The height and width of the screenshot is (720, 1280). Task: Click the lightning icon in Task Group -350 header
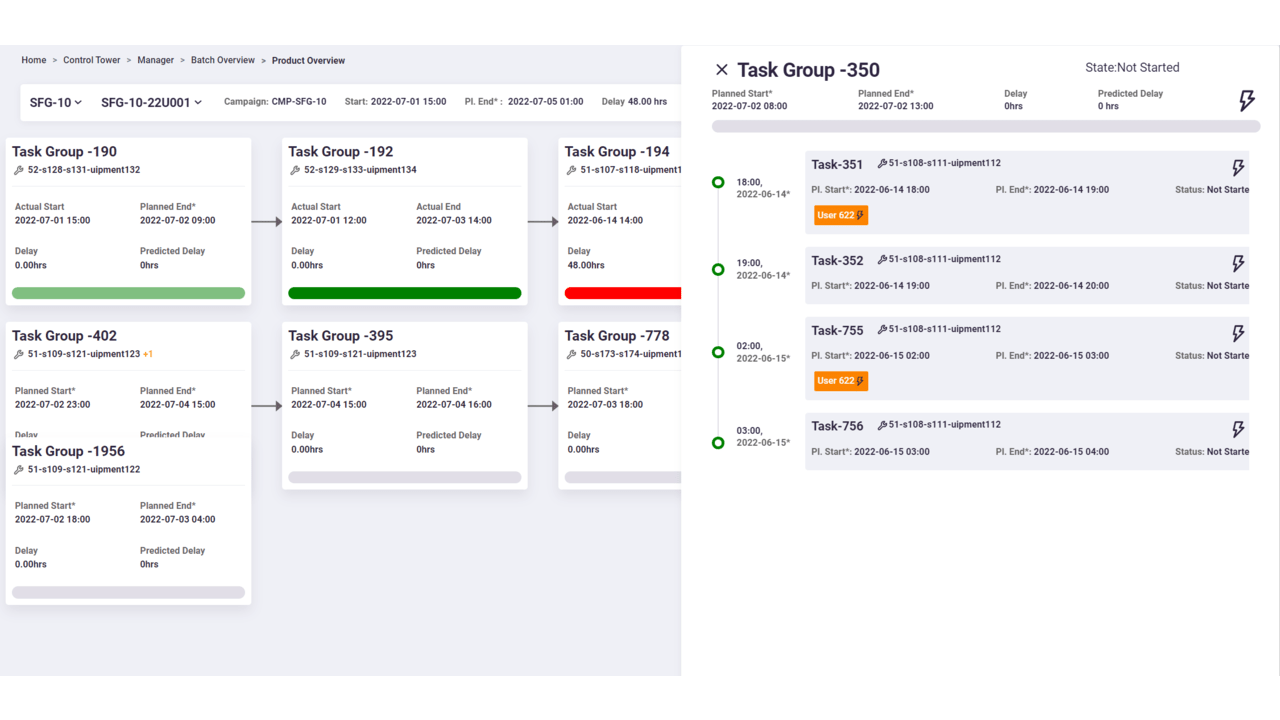click(x=1246, y=100)
